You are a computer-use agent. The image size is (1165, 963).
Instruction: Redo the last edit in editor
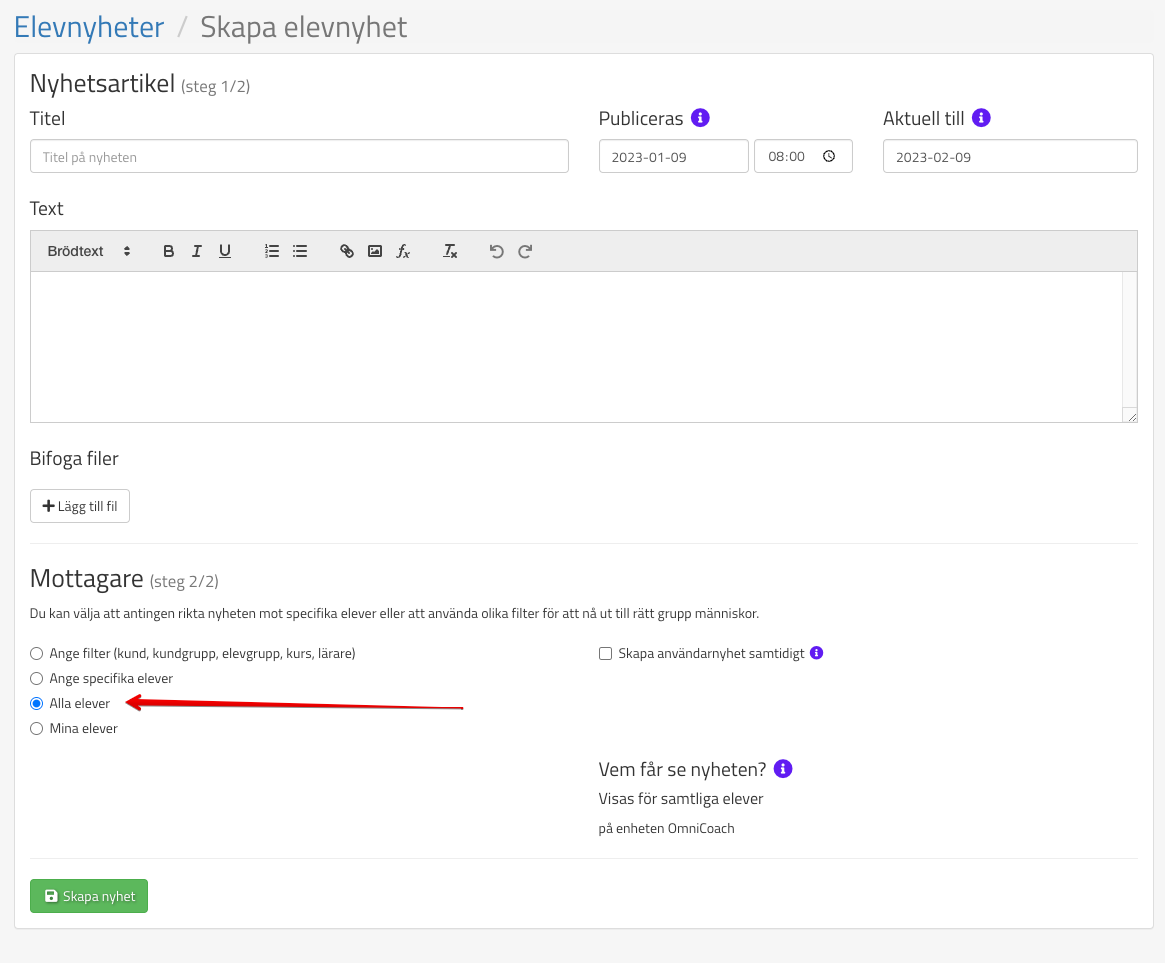525,251
